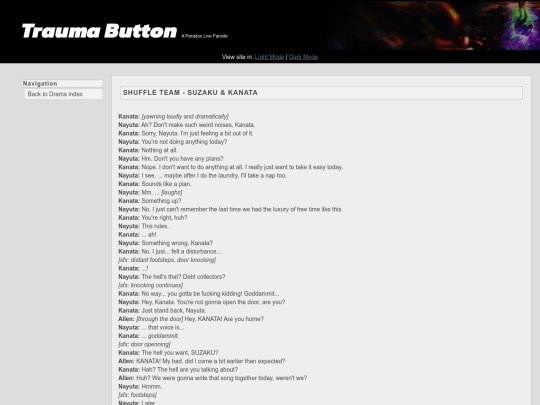Click line 'I'll take a nap too.'

264,175
